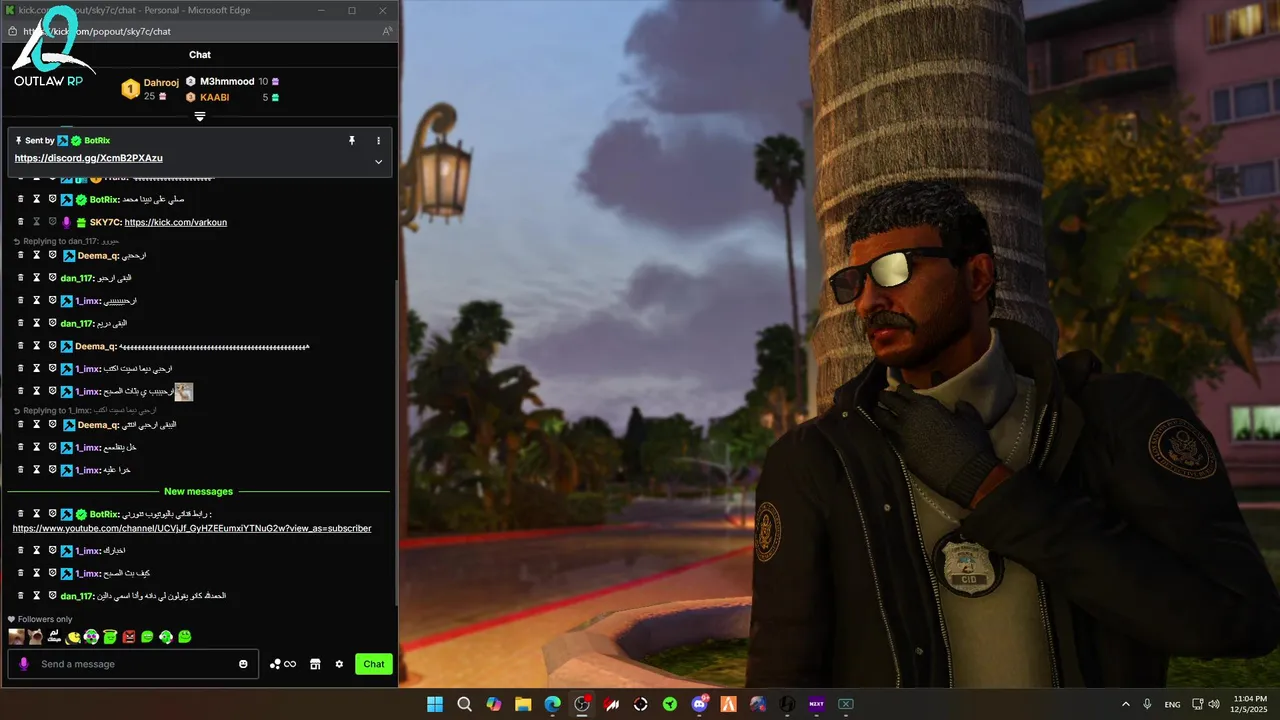The height and width of the screenshot is (720, 1280).
Task: Timeout BotRix on the YouTube link message
Action: (x=36, y=514)
